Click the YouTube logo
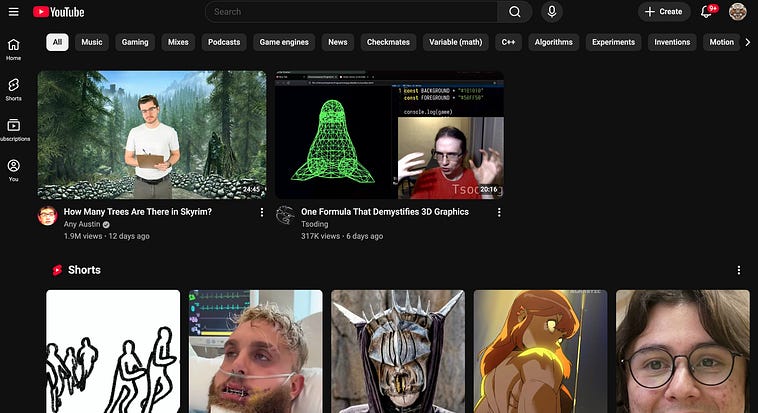 tap(58, 12)
